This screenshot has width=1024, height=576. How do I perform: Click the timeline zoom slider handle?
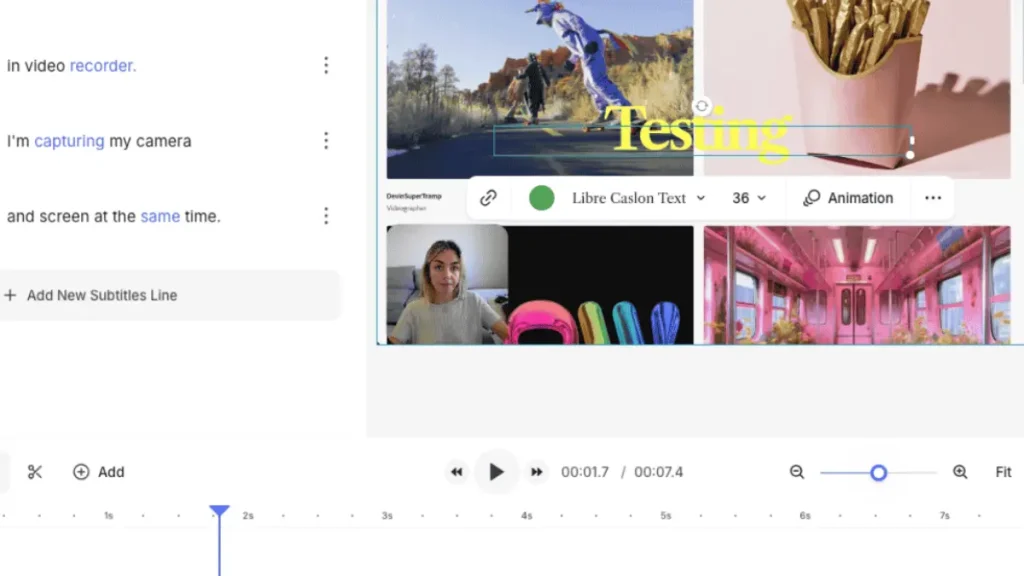[x=878, y=471]
